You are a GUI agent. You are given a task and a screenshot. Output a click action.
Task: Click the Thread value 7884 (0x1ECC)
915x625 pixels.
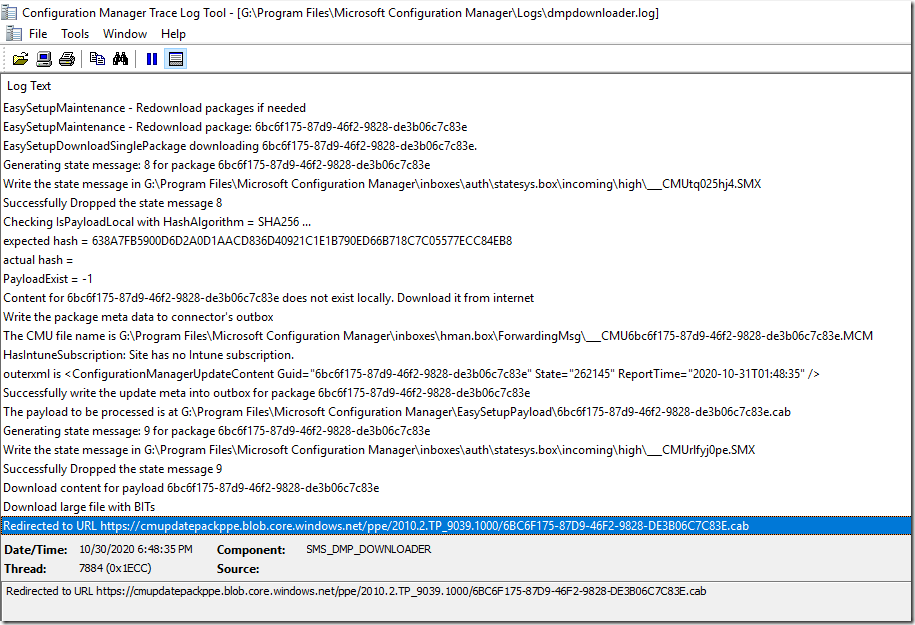click(x=115, y=568)
